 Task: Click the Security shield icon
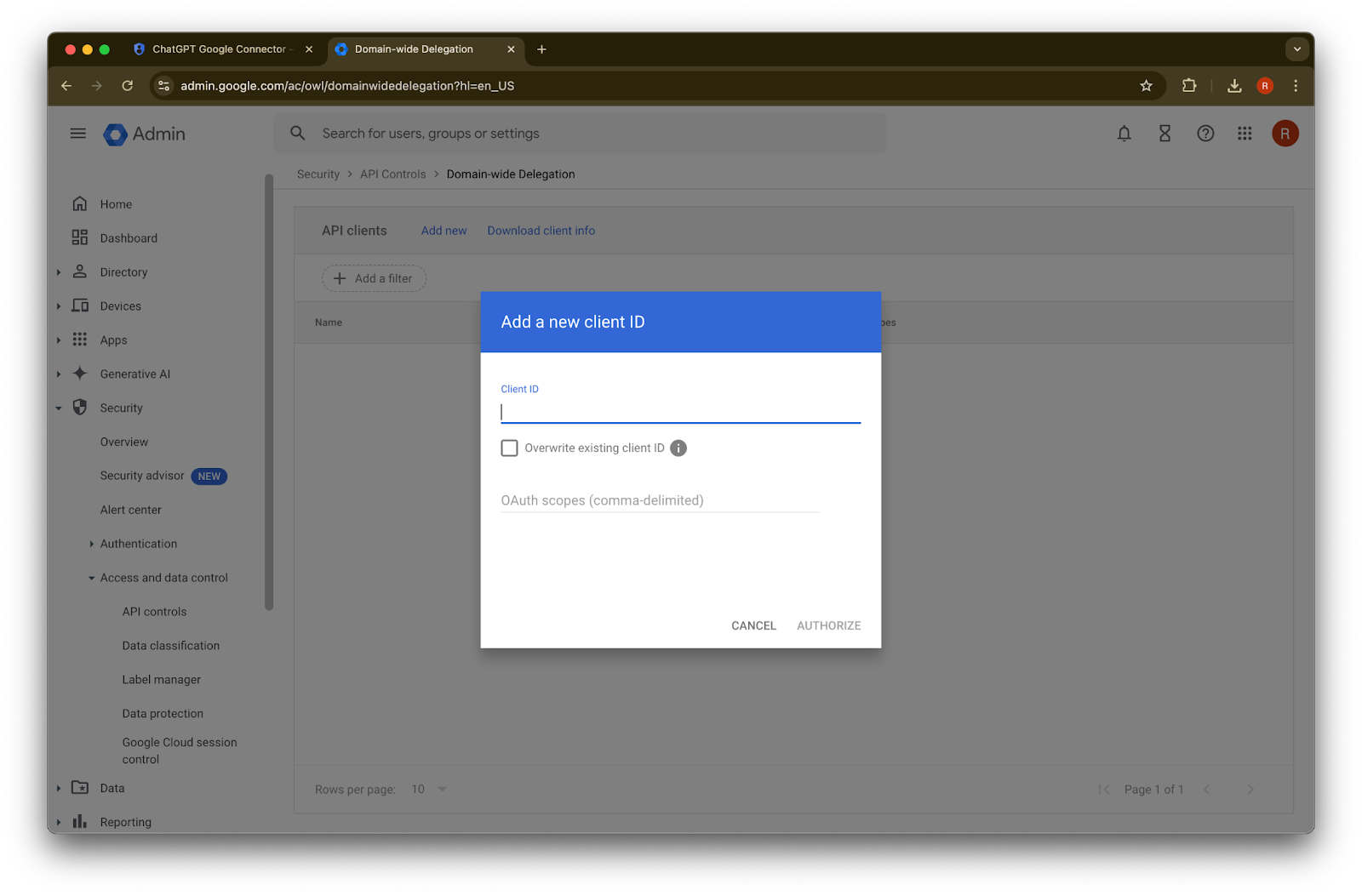(x=80, y=408)
